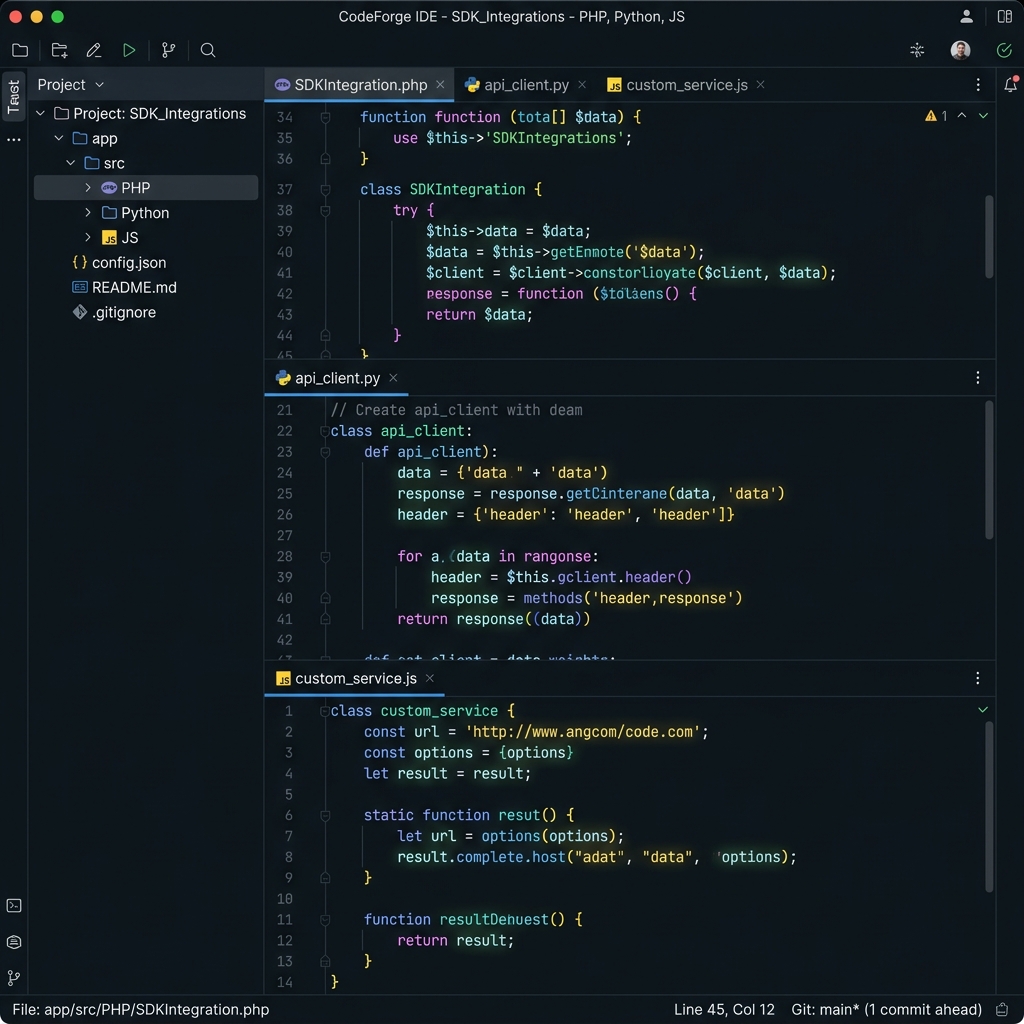Open the AI sparkle icon in the toolbar

(917, 50)
